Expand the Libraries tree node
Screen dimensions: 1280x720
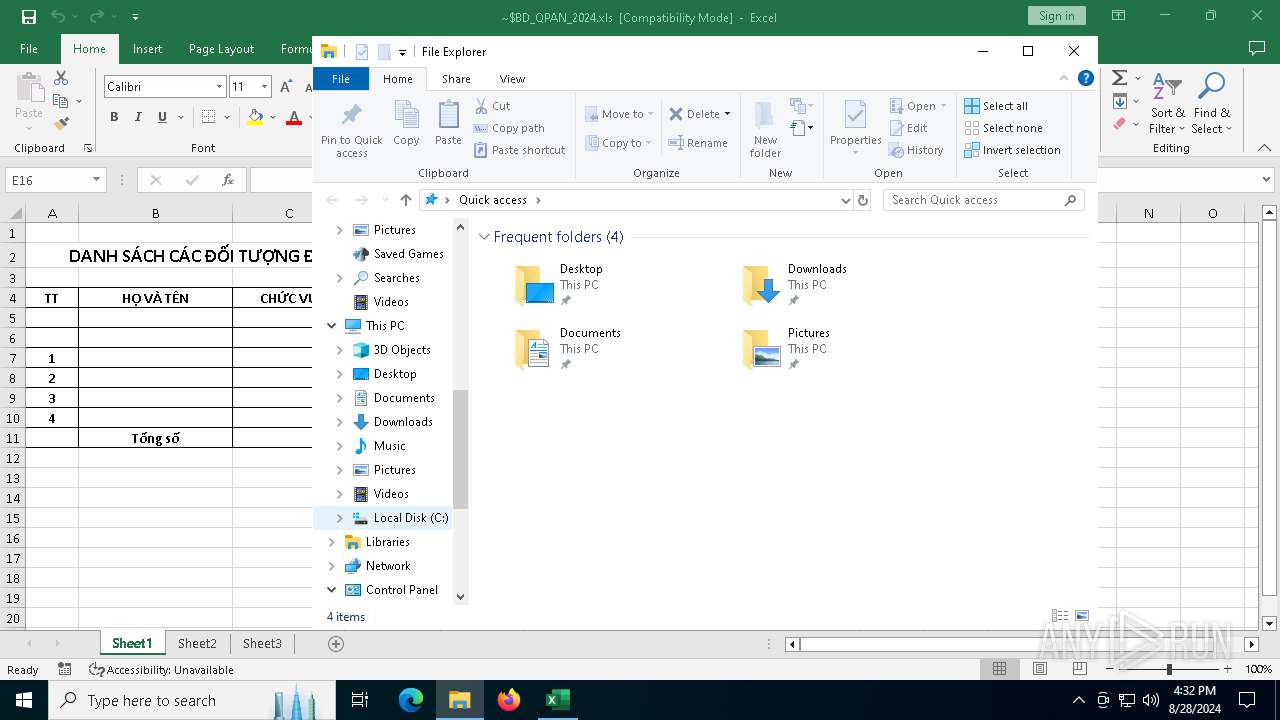(331, 542)
